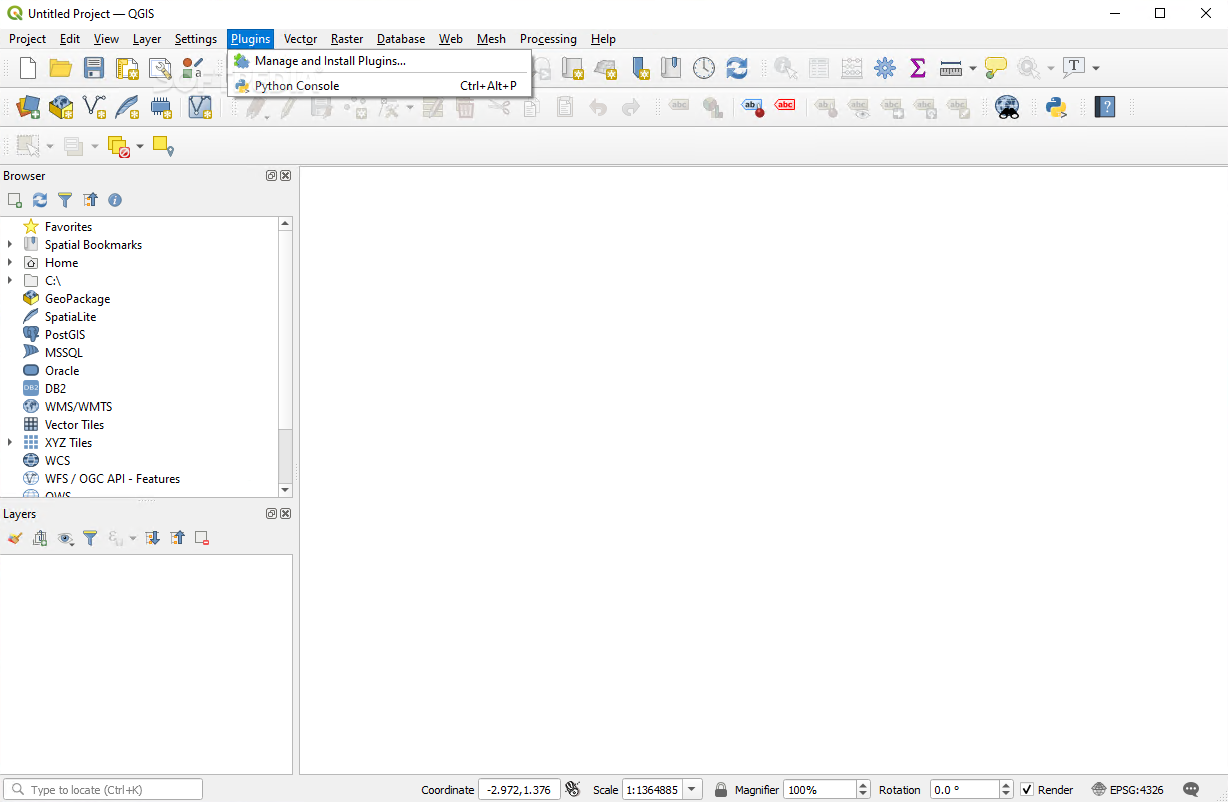The height and width of the screenshot is (802, 1228).
Task: Open Manage Map Themes eye dropdown
Action: [66, 538]
